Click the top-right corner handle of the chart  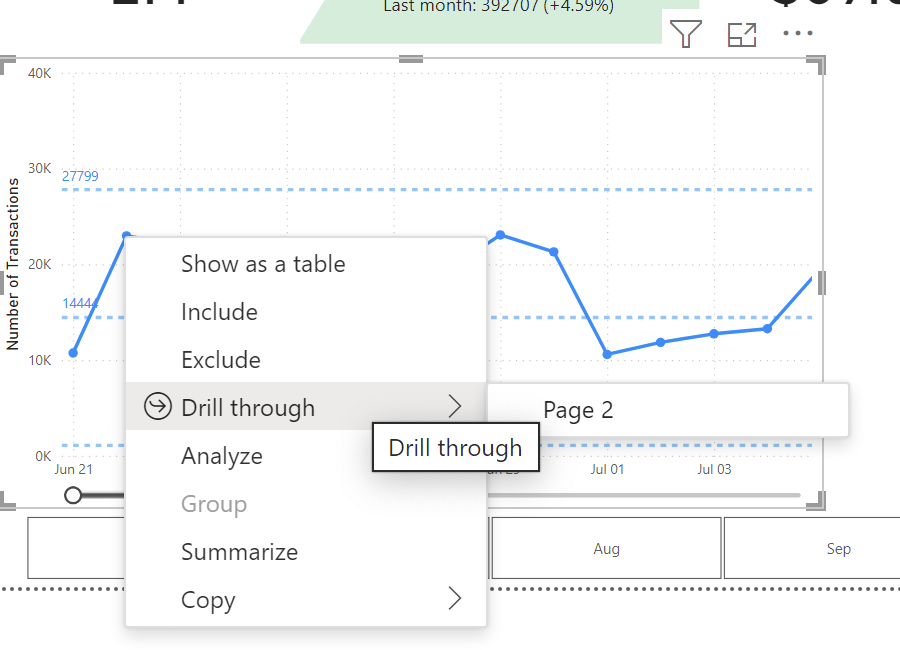pos(816,65)
